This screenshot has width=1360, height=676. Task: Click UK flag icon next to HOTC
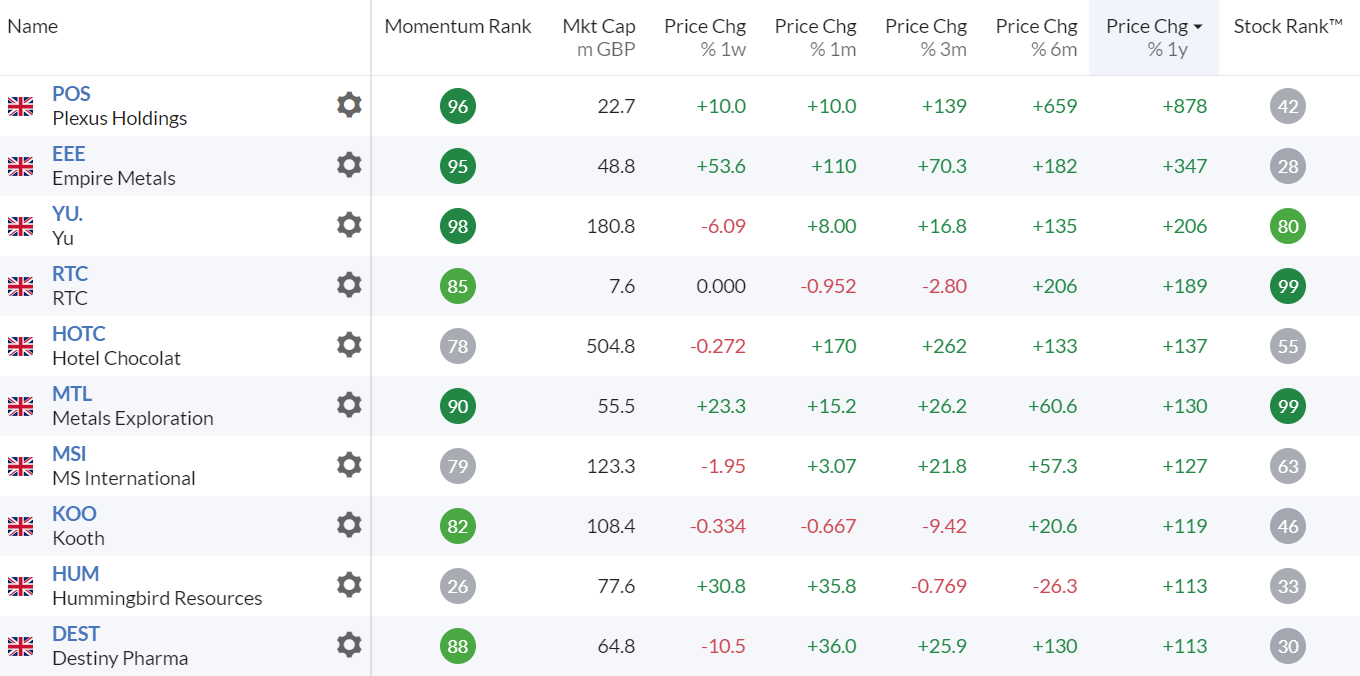[20, 346]
